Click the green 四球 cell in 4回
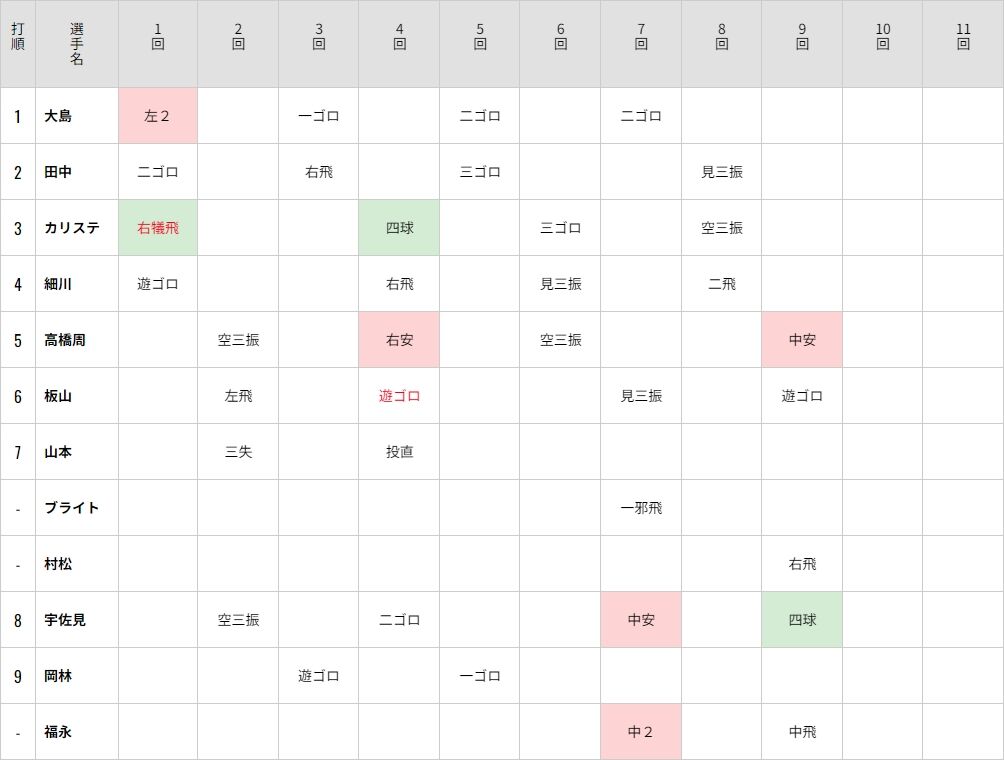Image resolution: width=1004 pixels, height=760 pixels. click(x=399, y=228)
